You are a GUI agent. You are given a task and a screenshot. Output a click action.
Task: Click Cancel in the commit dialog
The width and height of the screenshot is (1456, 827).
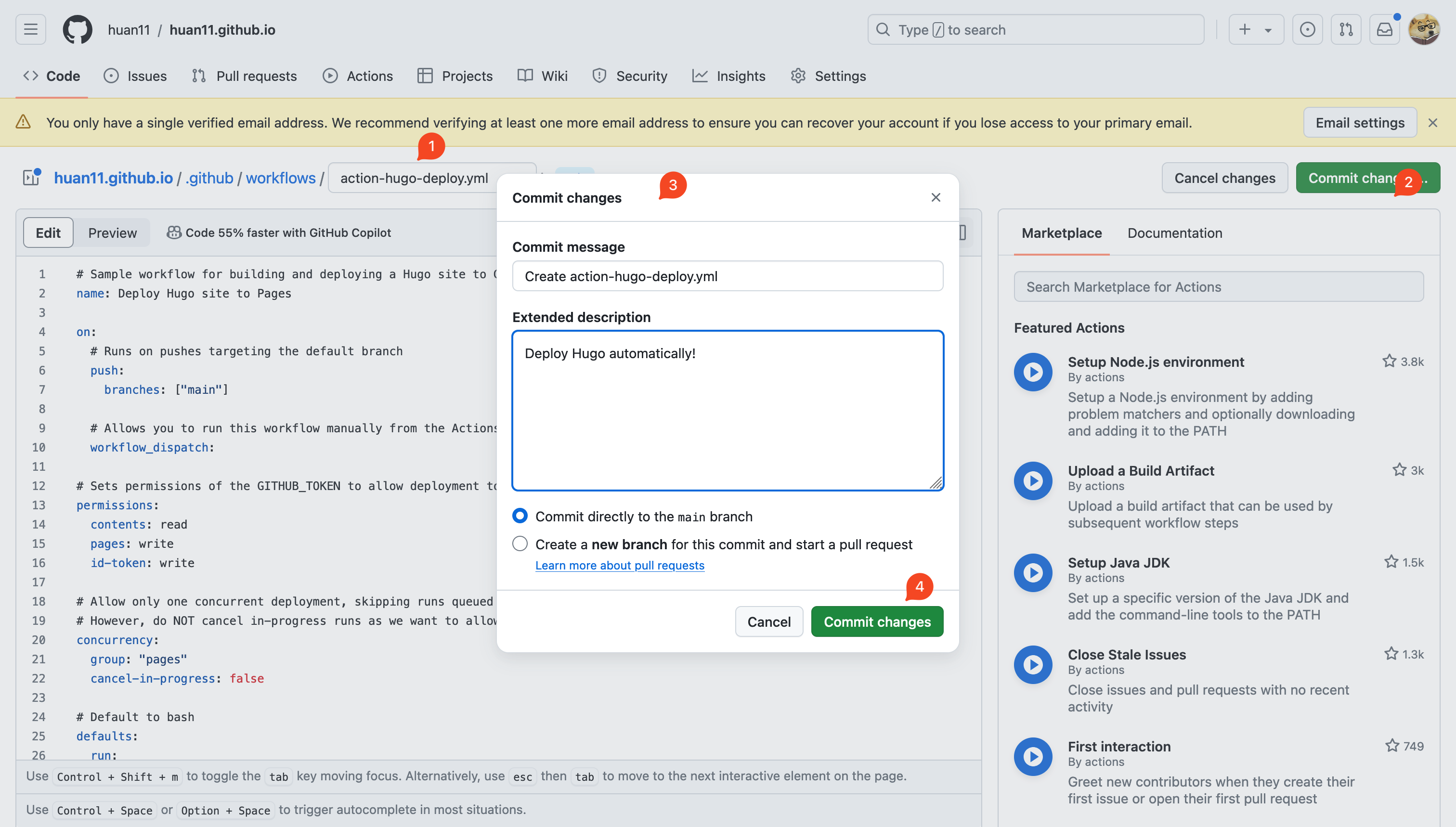click(768, 621)
